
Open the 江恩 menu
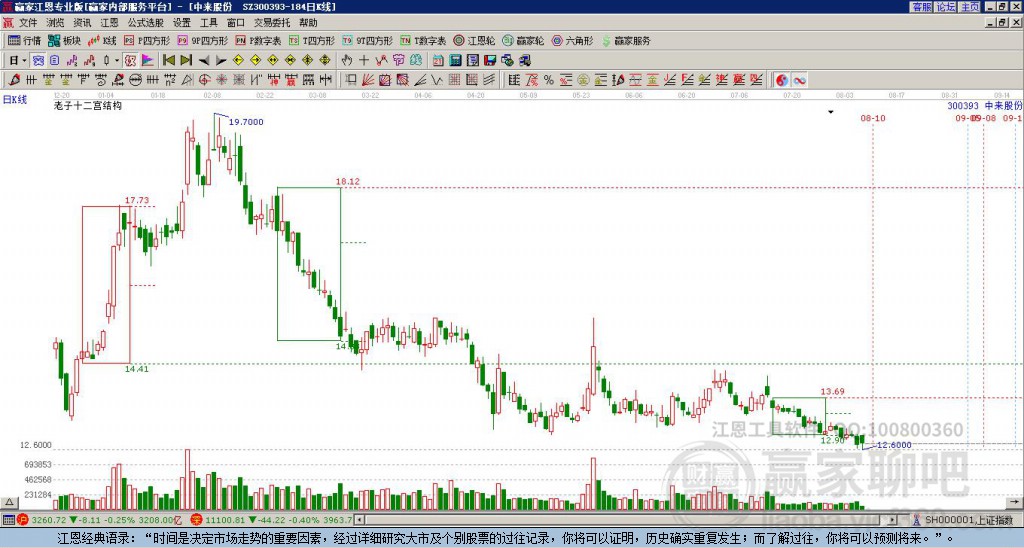click(x=109, y=23)
